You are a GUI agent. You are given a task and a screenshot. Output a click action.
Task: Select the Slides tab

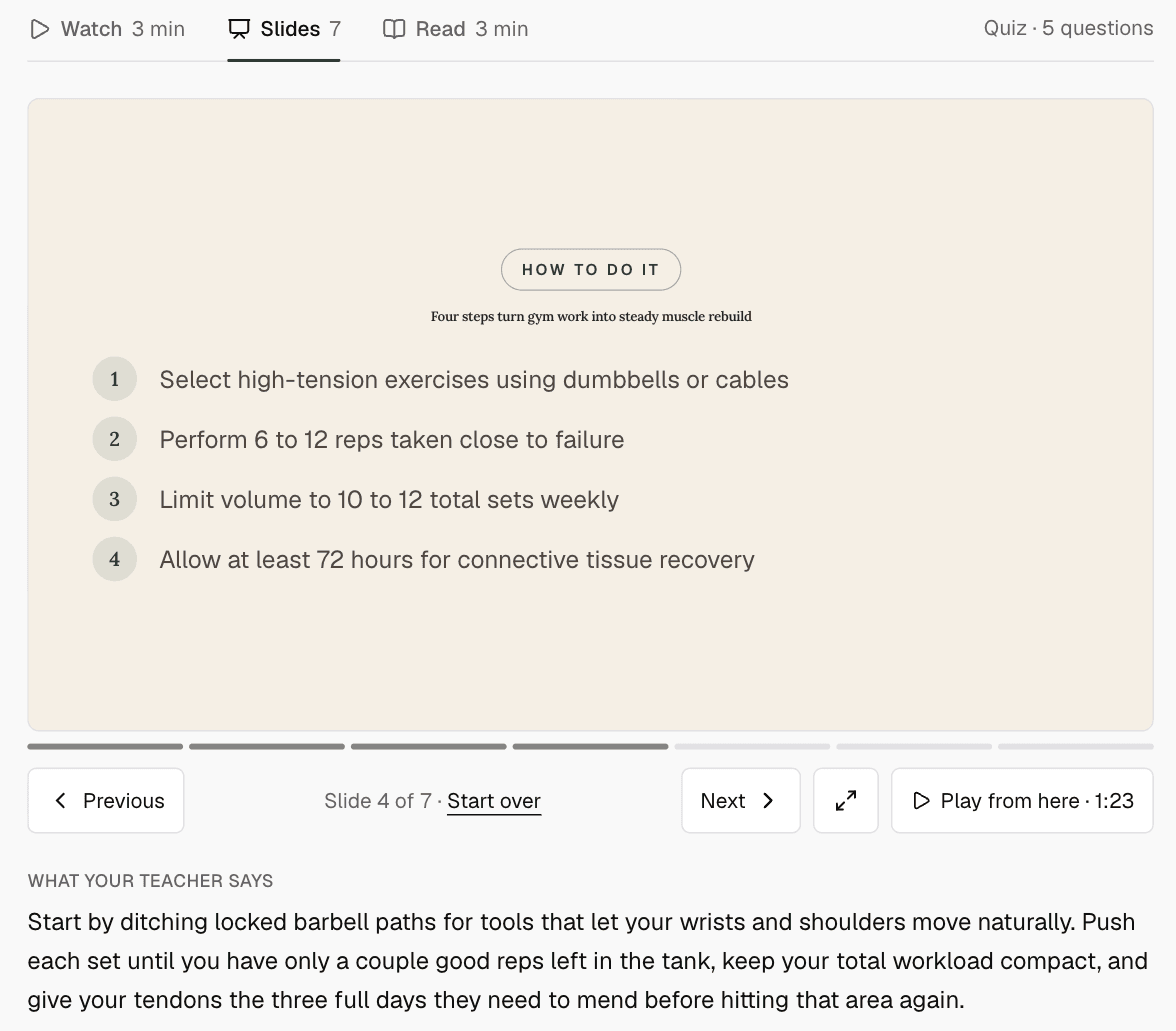tap(284, 29)
